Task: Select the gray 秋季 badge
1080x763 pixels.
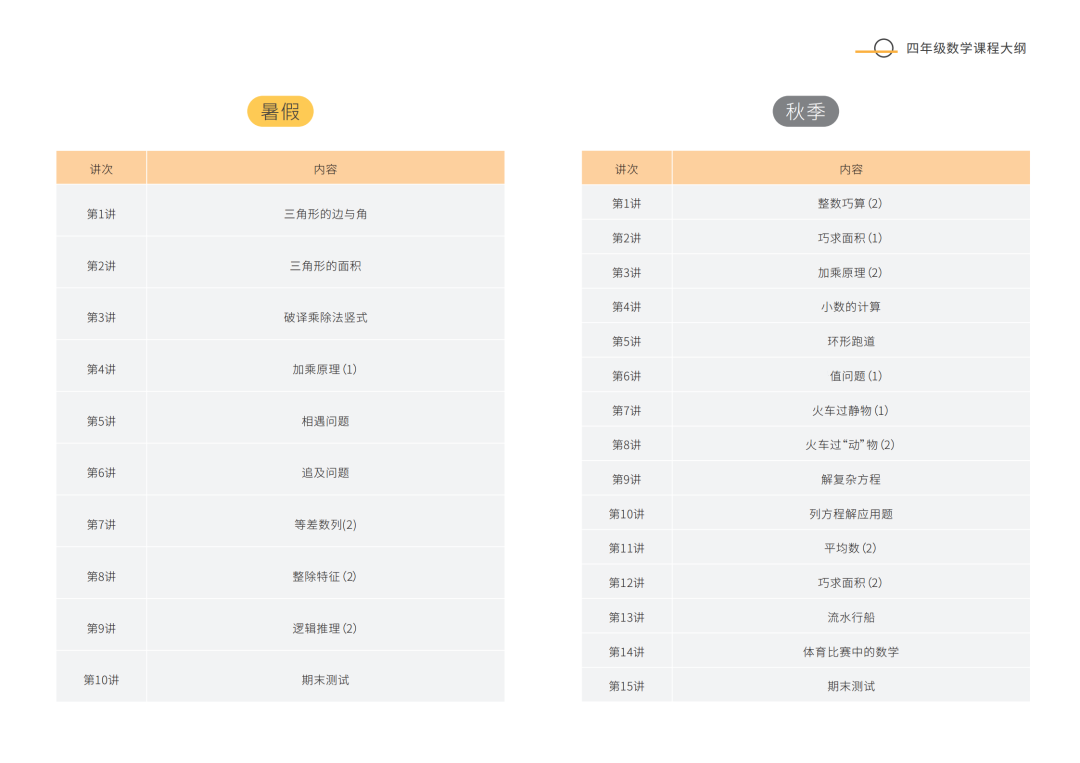Action: coord(805,111)
